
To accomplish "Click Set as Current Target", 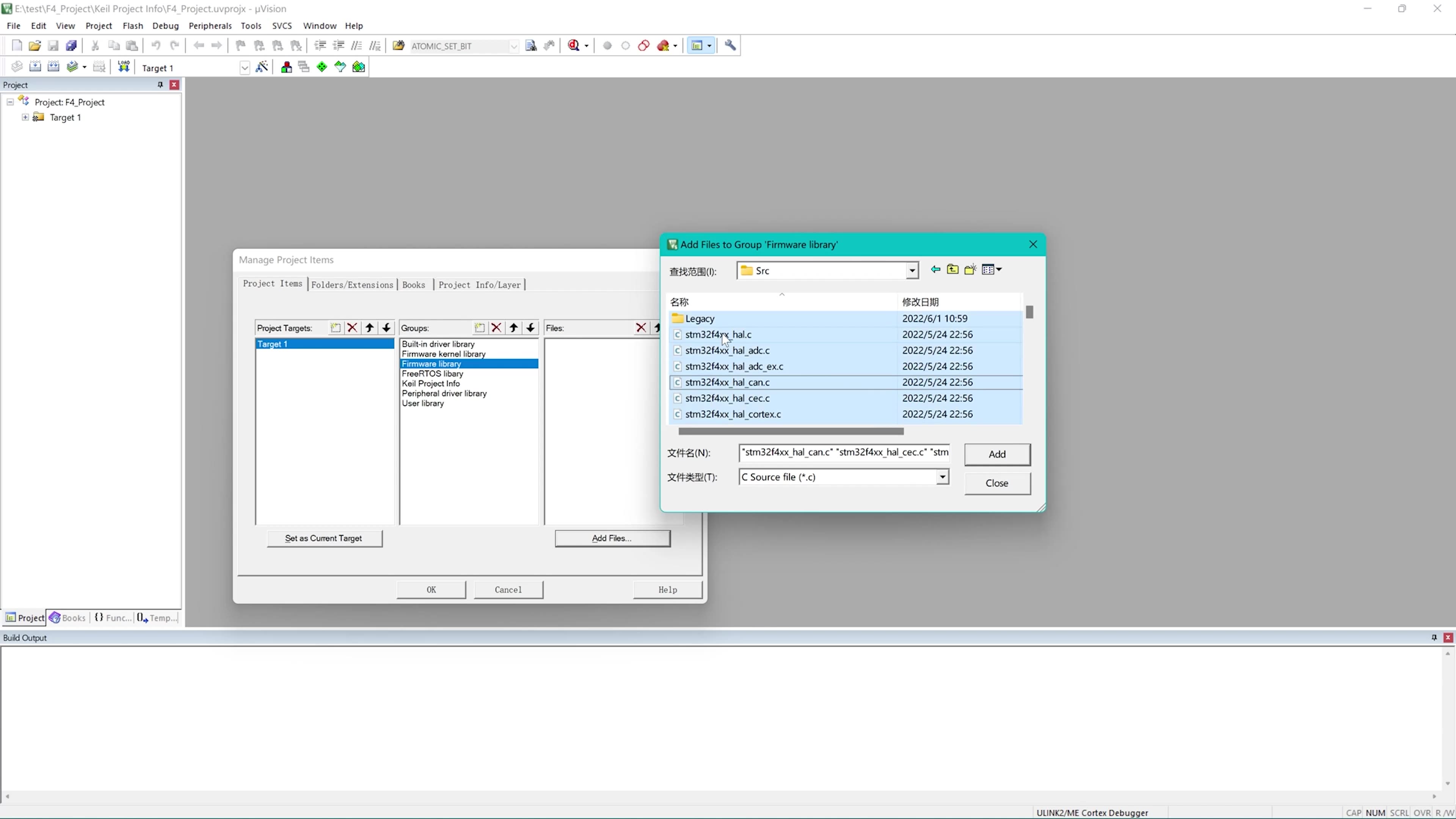I will tap(325, 538).
